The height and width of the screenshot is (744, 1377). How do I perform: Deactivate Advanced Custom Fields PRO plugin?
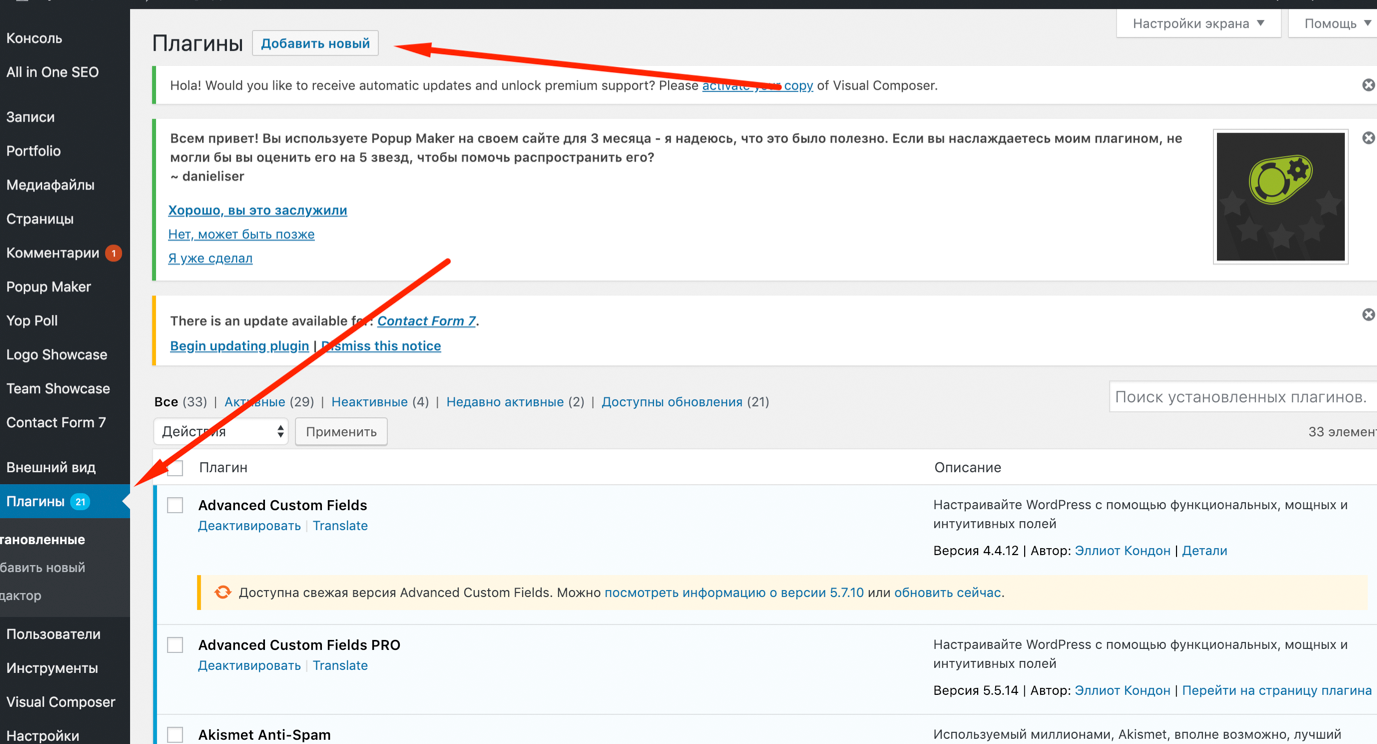tap(249, 666)
